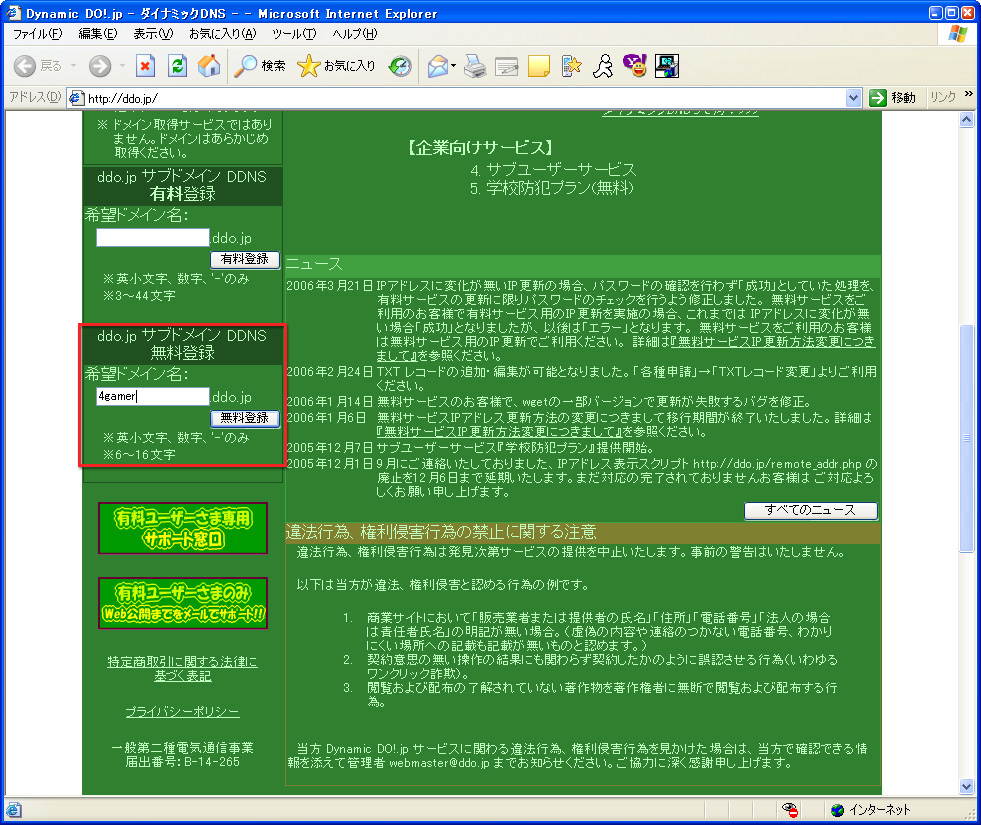Open the Back button history dropdown arrow
981x825 pixels.
[73, 66]
